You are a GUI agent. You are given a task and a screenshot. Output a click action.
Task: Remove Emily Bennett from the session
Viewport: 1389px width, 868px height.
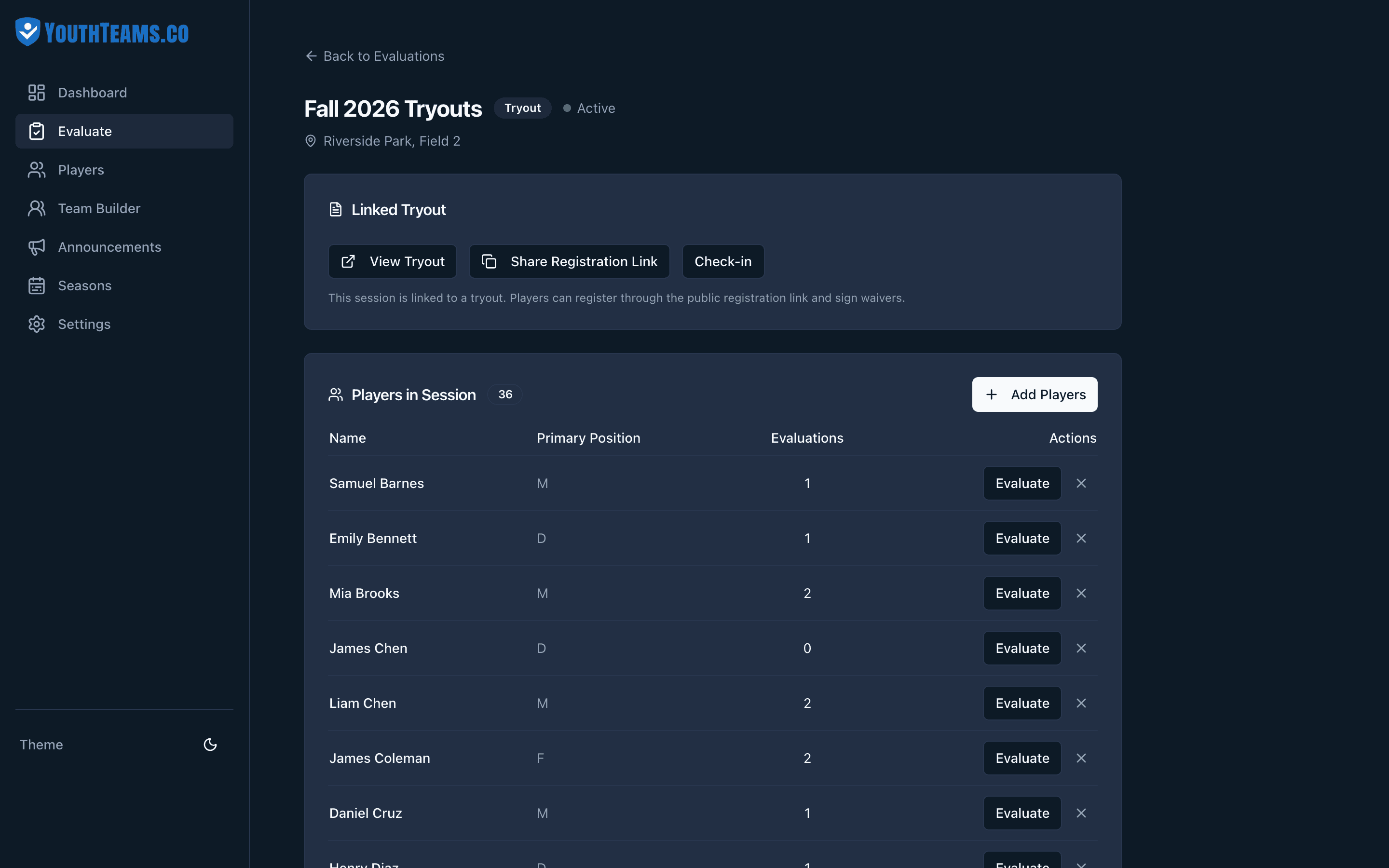pos(1081,538)
